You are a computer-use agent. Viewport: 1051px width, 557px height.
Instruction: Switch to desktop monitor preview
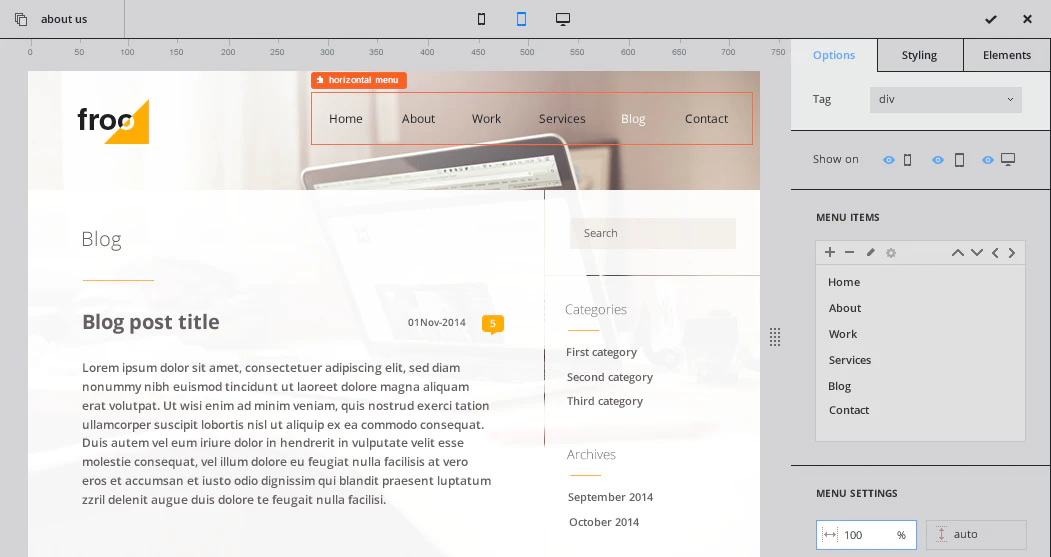click(563, 19)
